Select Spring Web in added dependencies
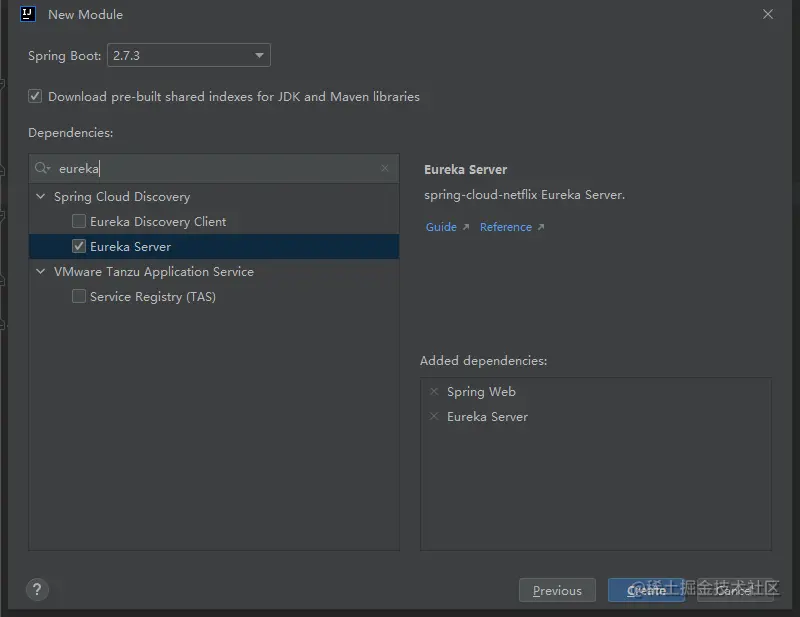Image resolution: width=800 pixels, height=617 pixels. (x=481, y=391)
